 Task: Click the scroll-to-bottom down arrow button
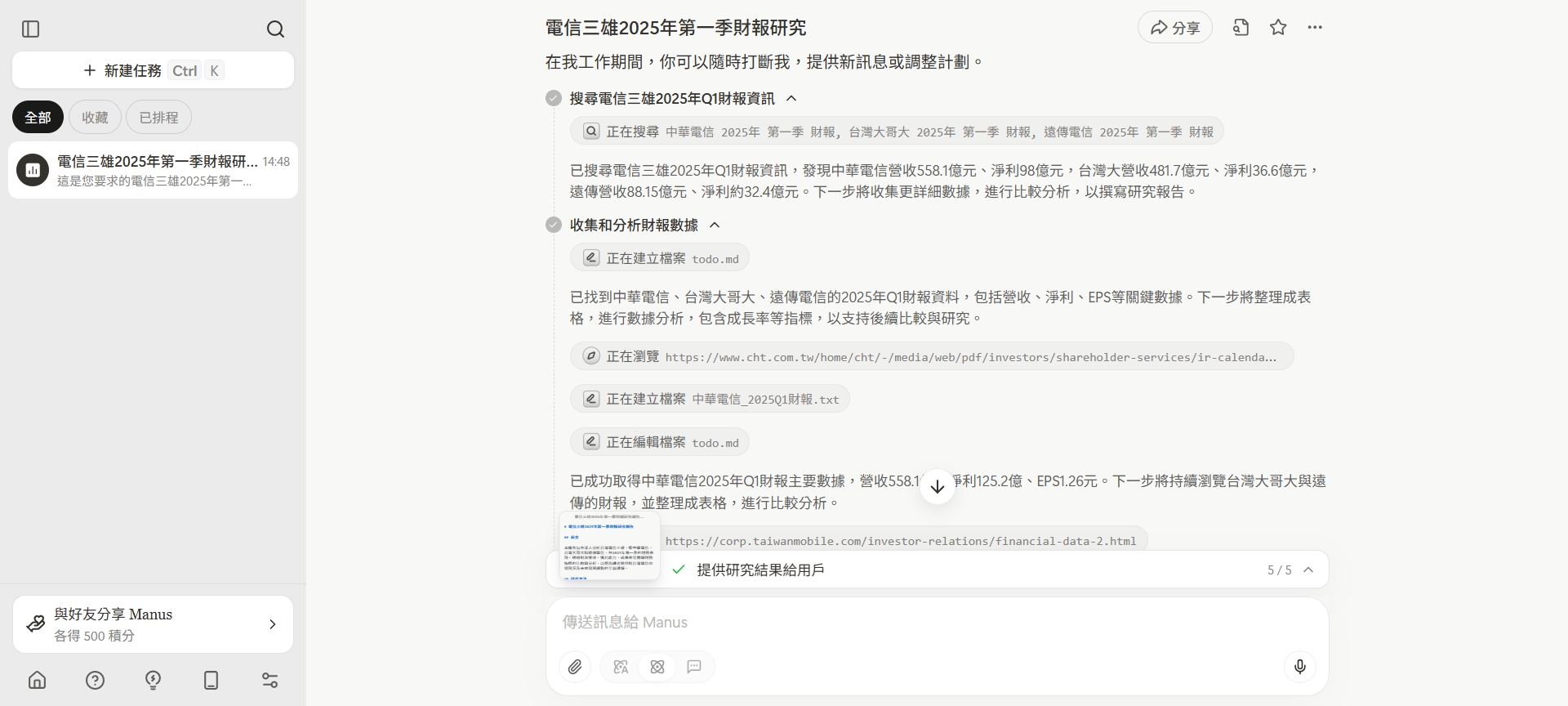point(938,487)
